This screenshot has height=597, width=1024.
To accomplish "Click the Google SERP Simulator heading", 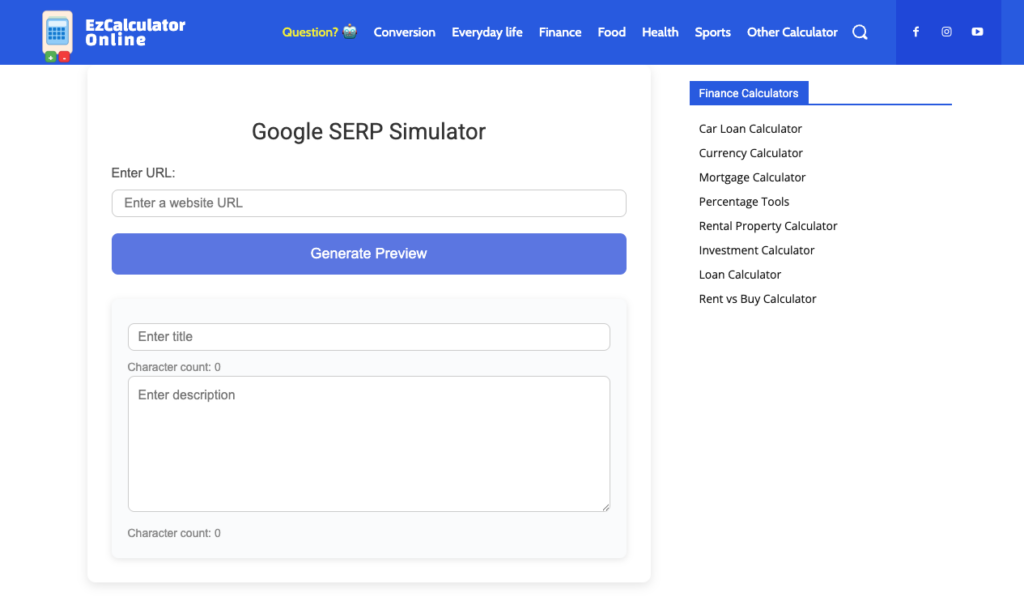I will point(369,131).
